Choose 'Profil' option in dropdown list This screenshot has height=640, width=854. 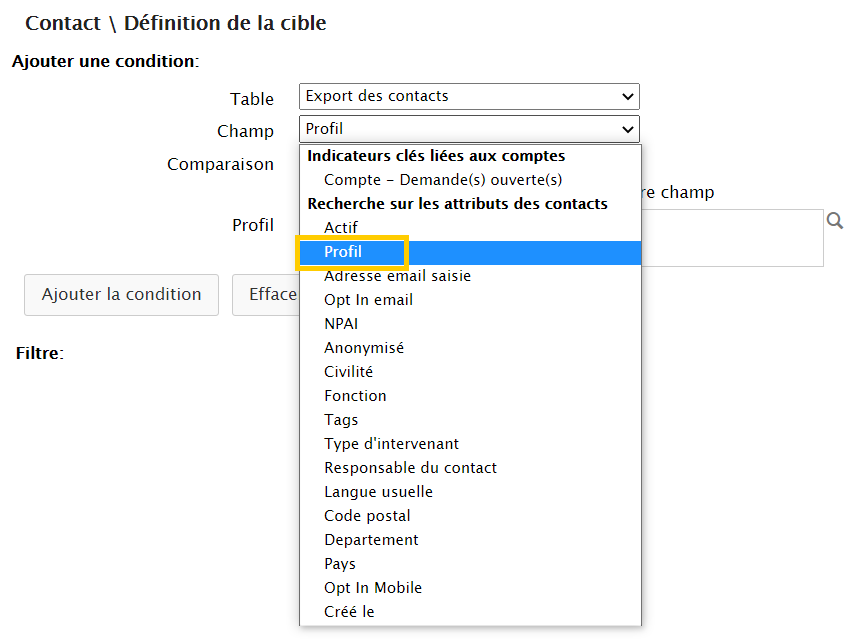343,252
